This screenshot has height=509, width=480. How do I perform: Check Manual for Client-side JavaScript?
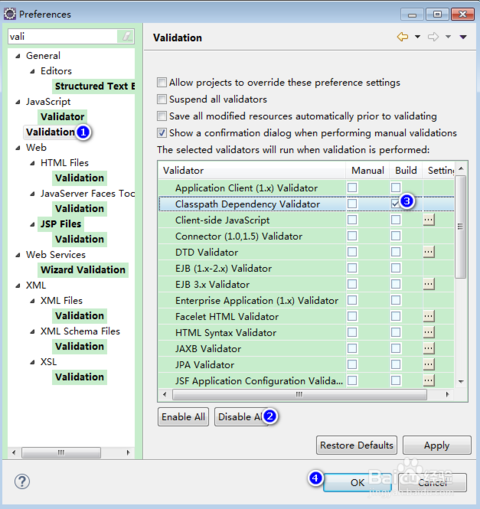tap(352, 220)
